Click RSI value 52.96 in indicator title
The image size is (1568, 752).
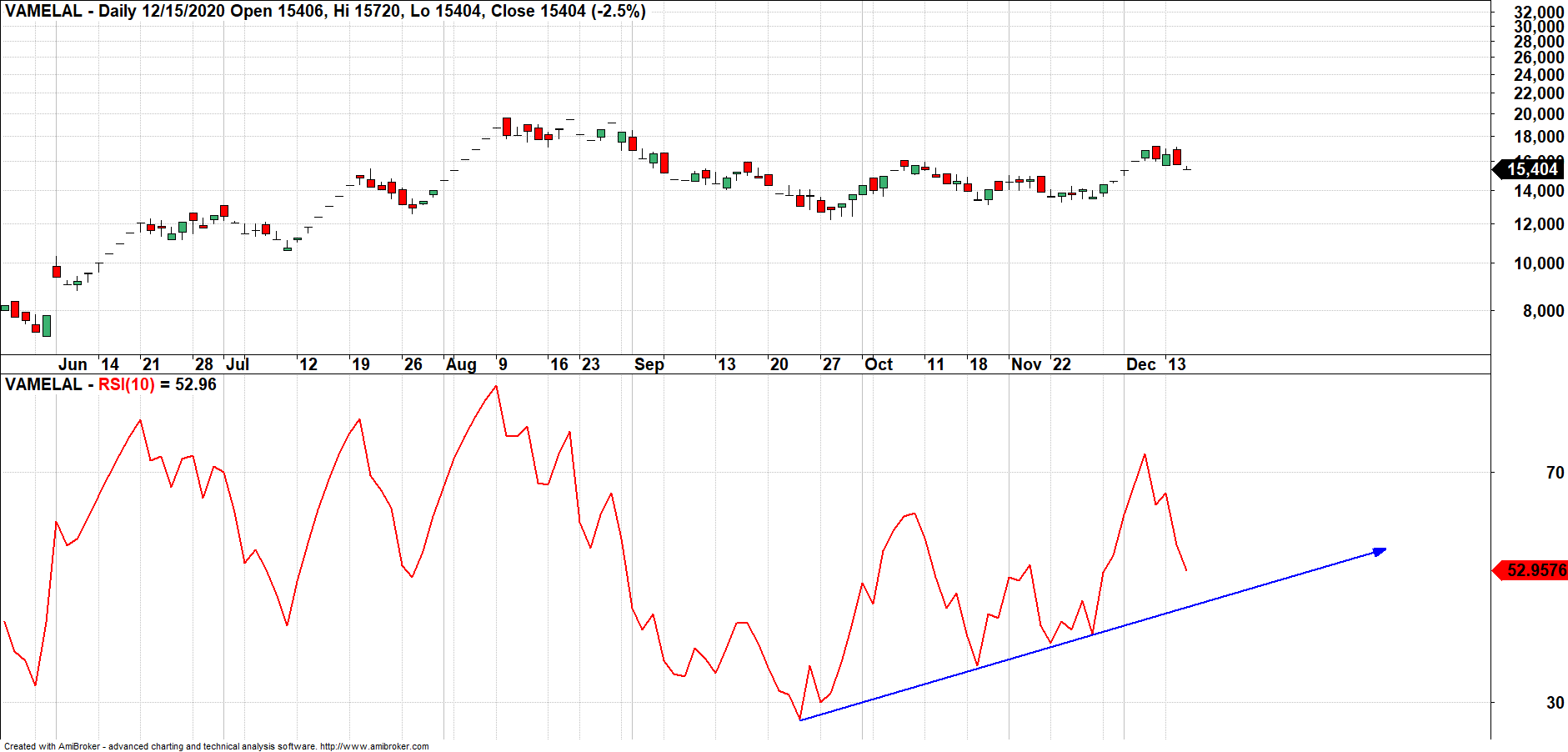196,384
